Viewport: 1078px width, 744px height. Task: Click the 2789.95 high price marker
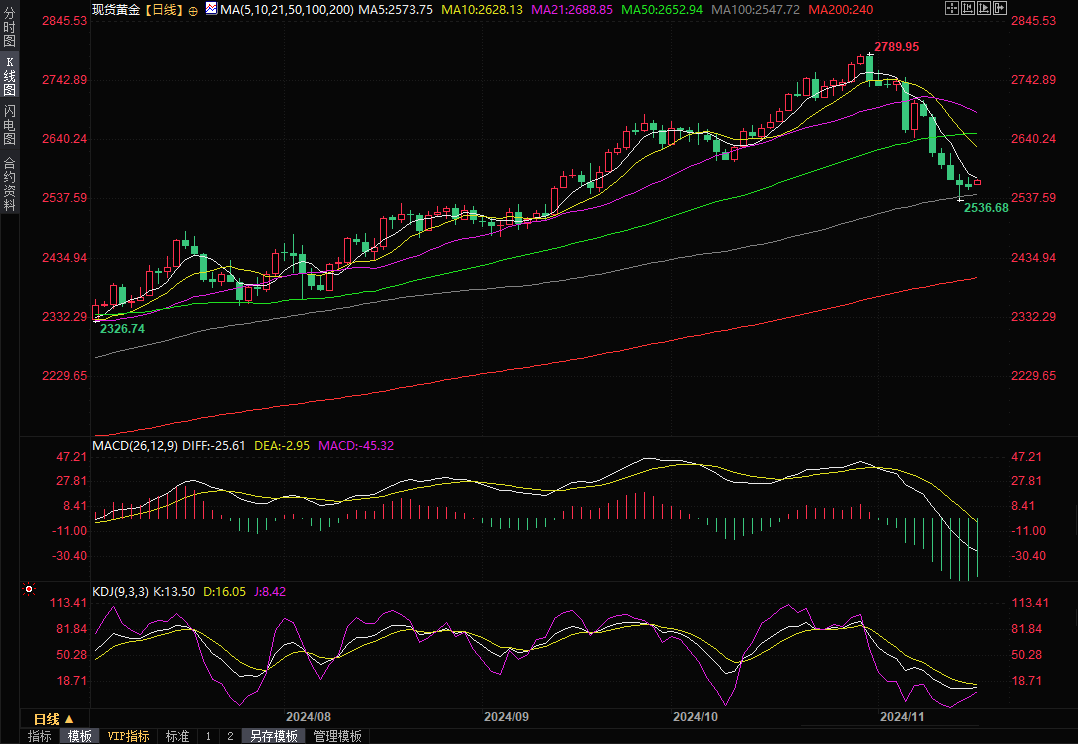[x=897, y=47]
